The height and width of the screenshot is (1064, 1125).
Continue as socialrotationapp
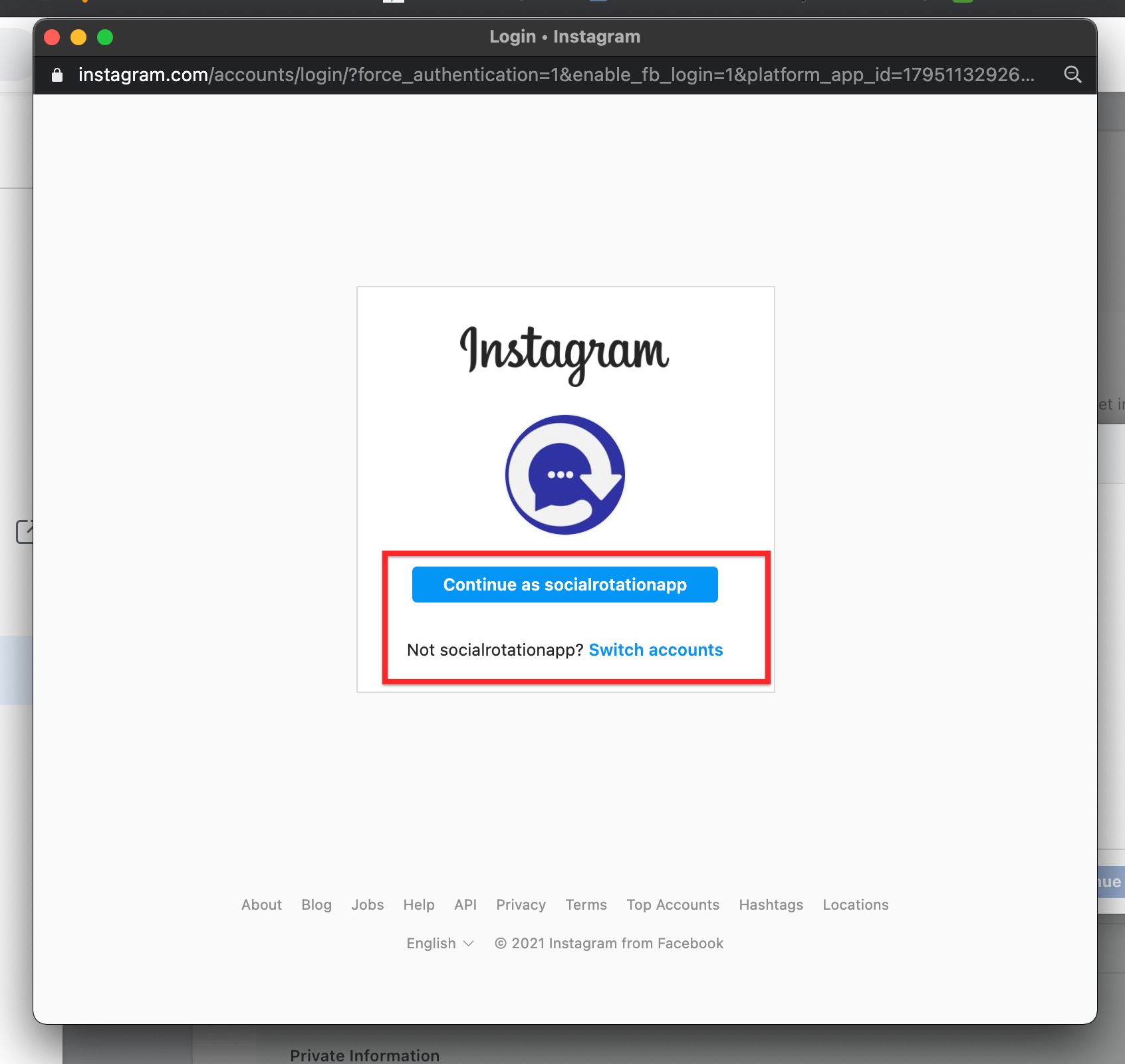[565, 585]
